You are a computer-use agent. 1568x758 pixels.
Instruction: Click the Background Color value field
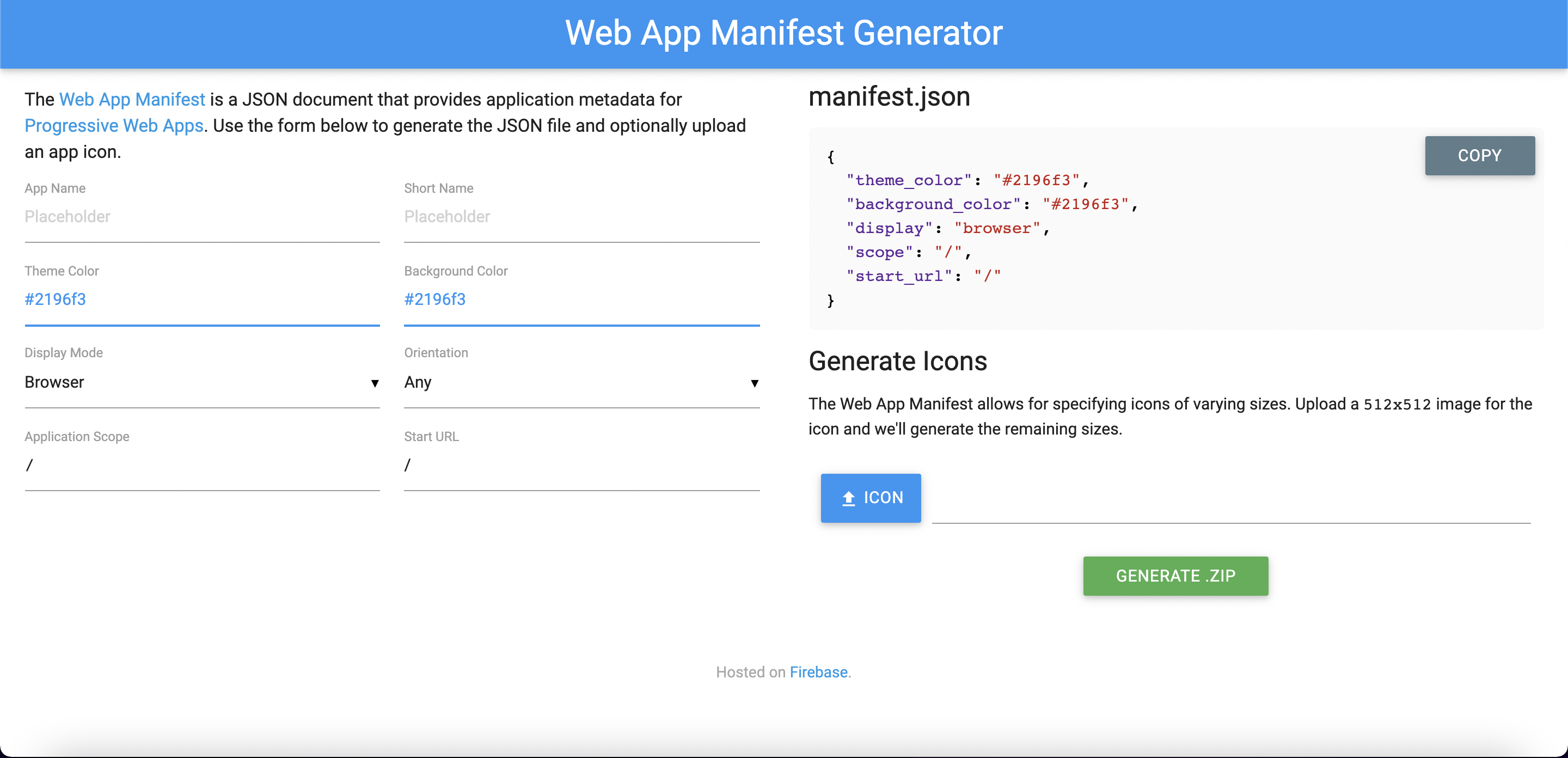coord(581,299)
